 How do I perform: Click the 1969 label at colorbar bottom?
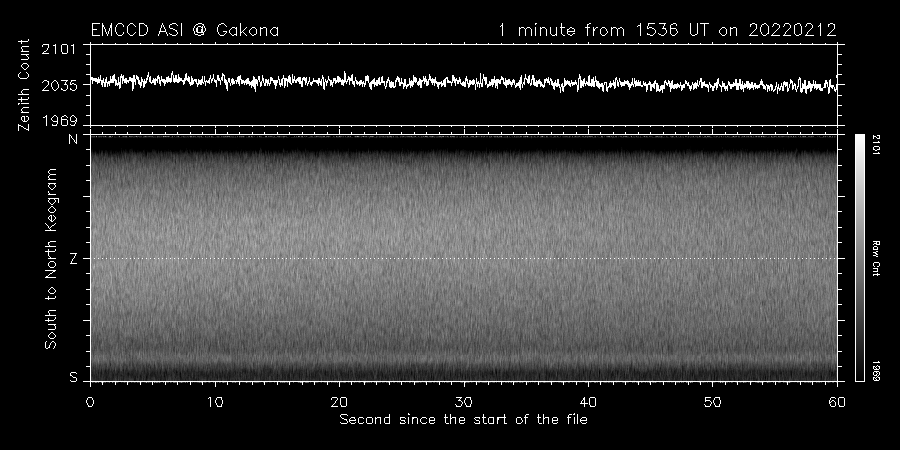pyautogui.click(x=876, y=371)
